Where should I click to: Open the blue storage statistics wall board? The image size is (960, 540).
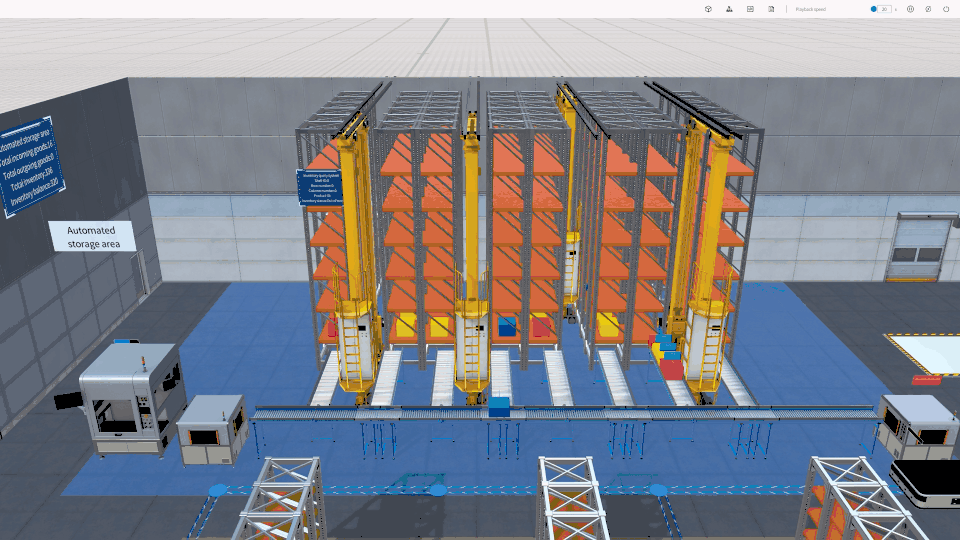click(30, 166)
